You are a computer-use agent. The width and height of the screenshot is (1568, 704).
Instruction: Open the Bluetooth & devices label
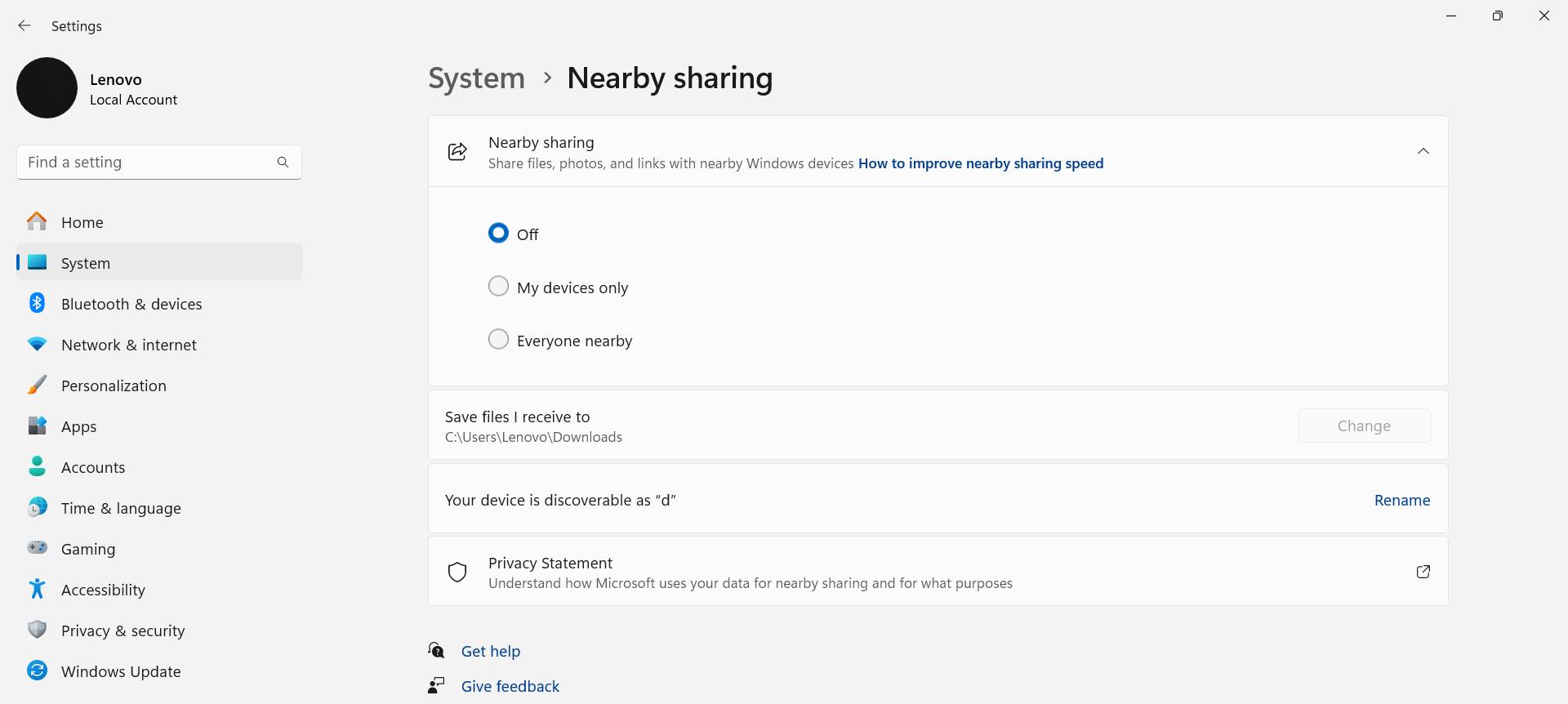coord(131,304)
